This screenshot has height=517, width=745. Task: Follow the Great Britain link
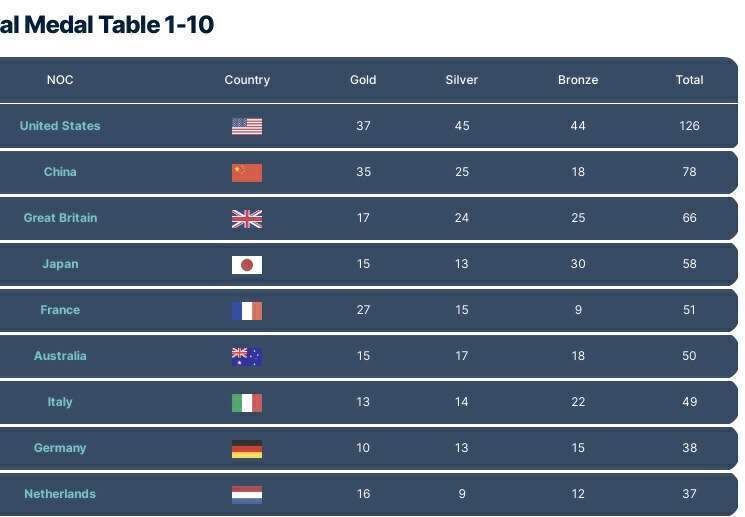60,218
